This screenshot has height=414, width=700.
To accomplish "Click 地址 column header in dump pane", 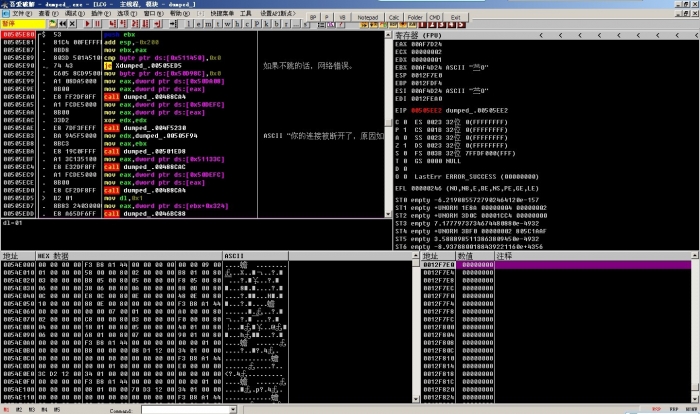I will [18, 256].
